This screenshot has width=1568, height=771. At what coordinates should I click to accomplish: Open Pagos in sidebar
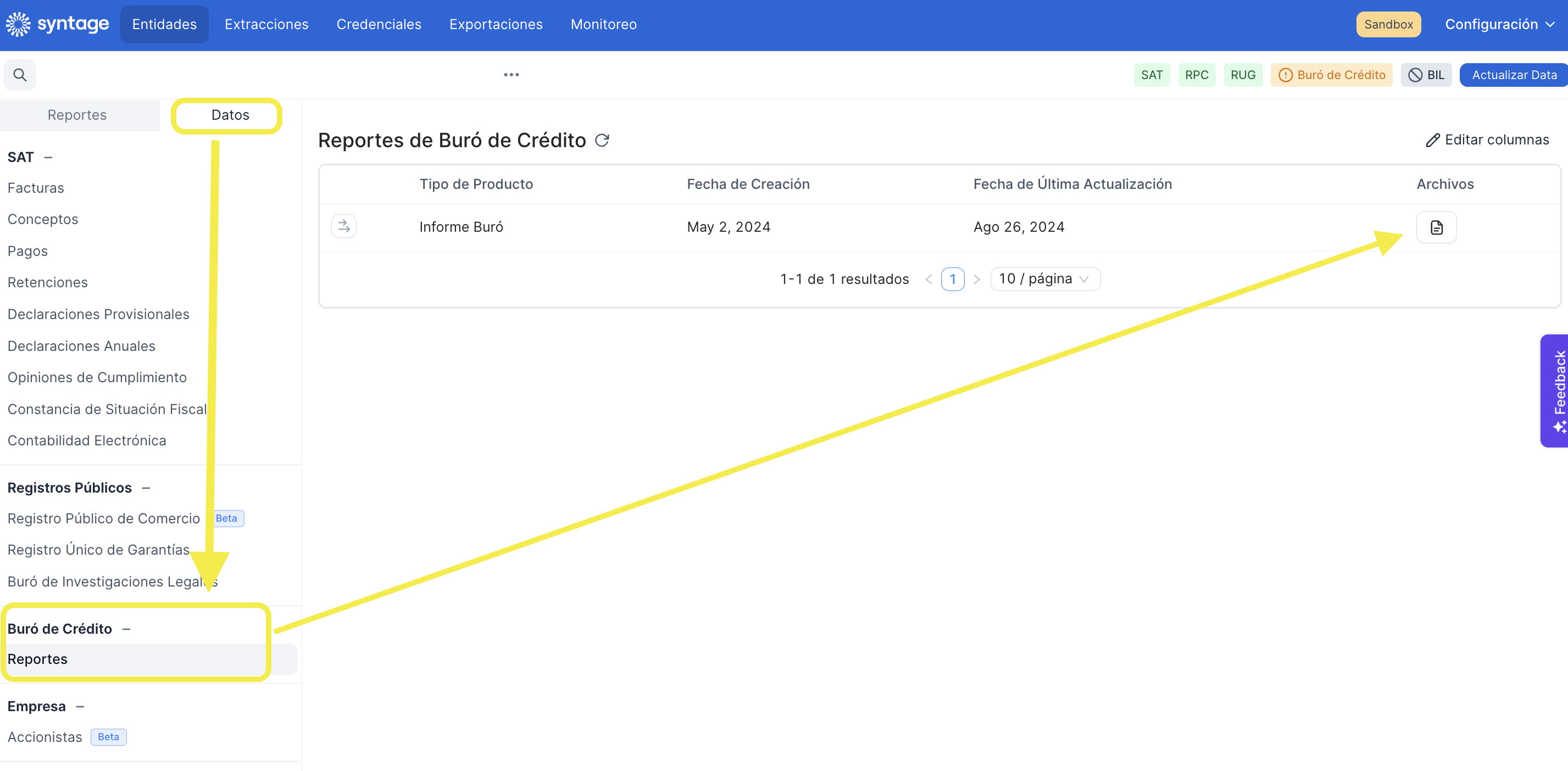[x=27, y=251]
